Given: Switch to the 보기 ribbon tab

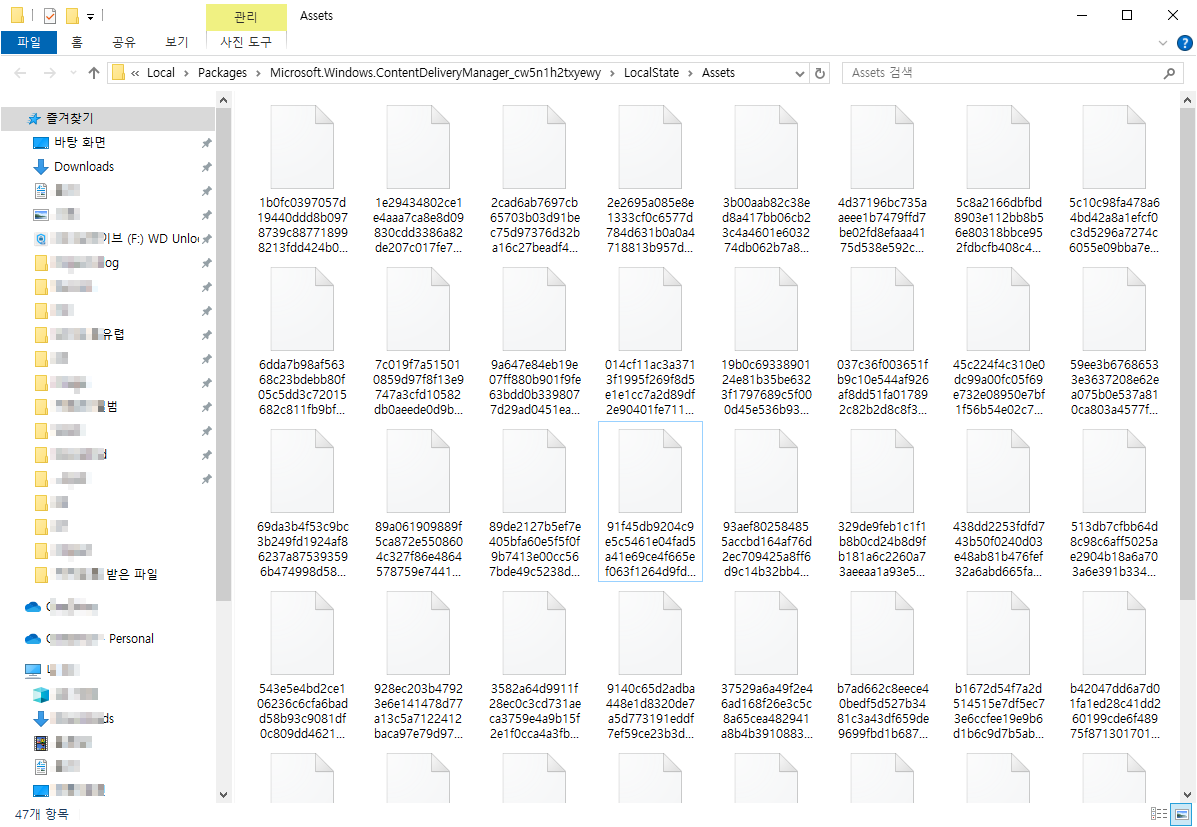Looking at the screenshot, I should [x=176, y=42].
